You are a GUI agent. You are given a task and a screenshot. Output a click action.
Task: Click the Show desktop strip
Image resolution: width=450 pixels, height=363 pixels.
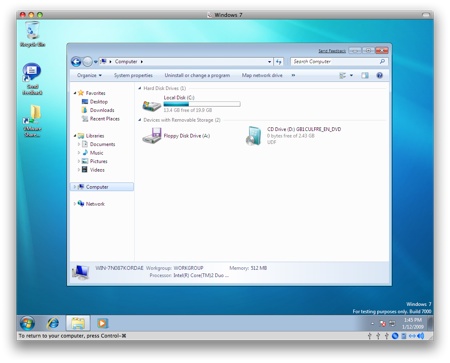[x=430, y=323]
